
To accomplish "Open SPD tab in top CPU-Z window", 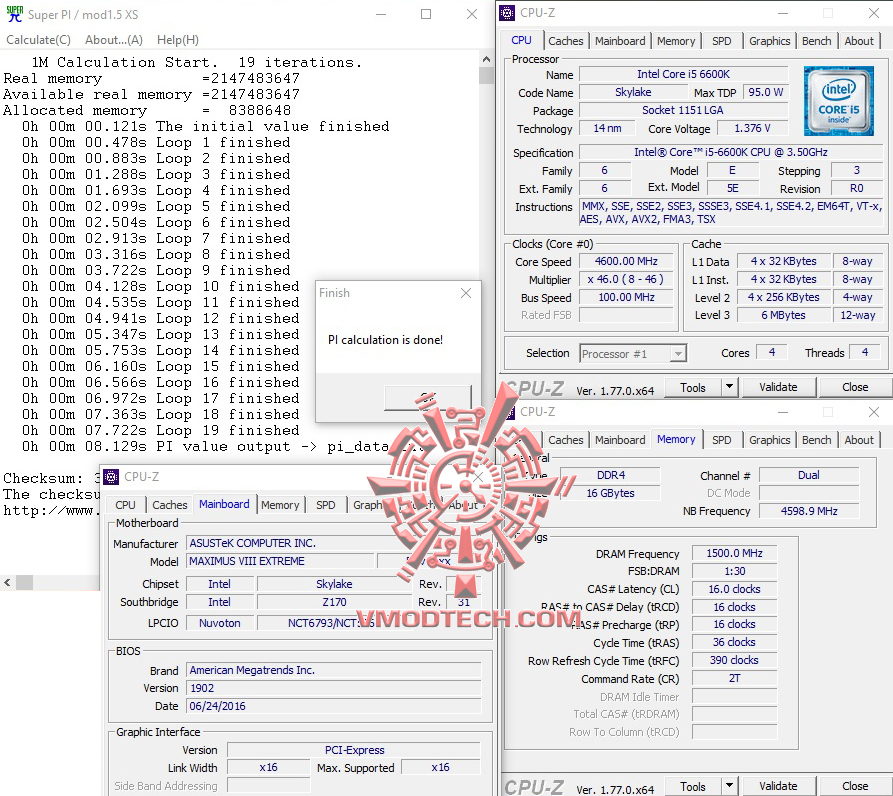I will pos(722,41).
